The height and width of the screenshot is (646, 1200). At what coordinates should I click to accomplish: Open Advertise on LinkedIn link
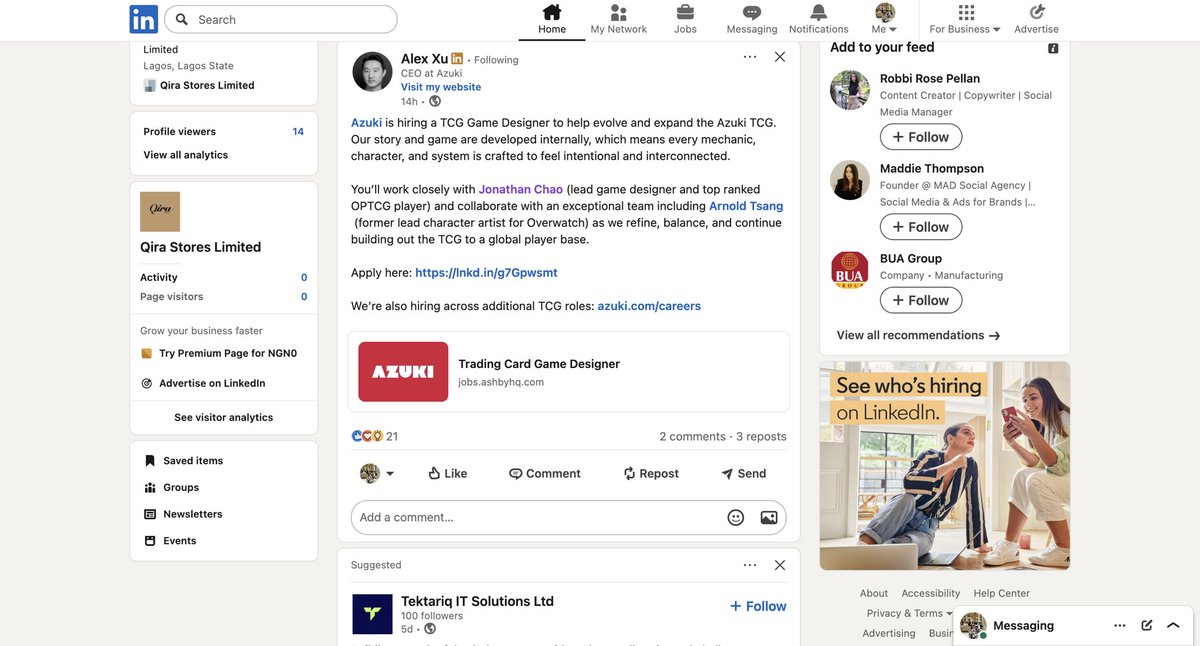[203, 383]
